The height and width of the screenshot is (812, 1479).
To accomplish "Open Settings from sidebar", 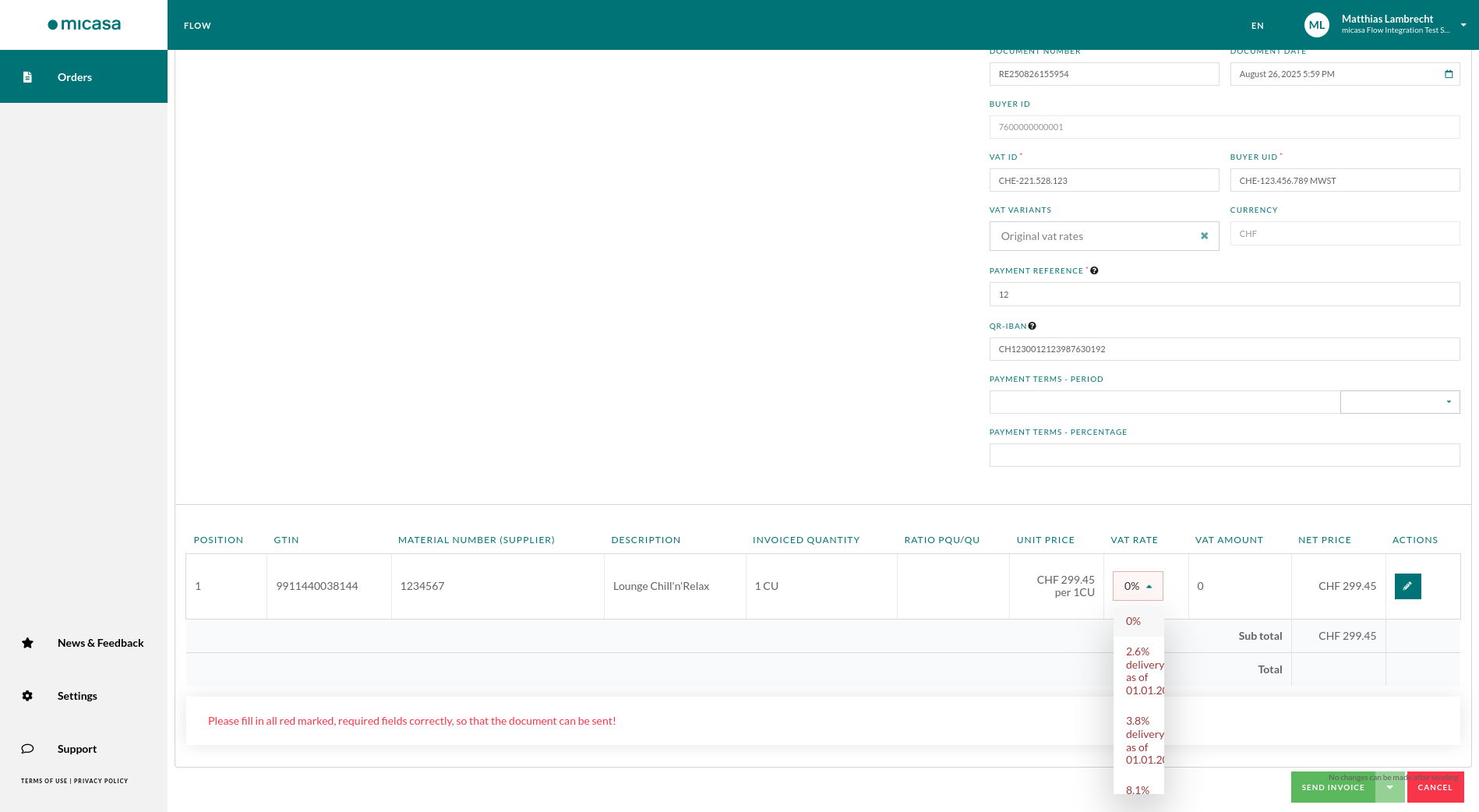I will point(77,696).
